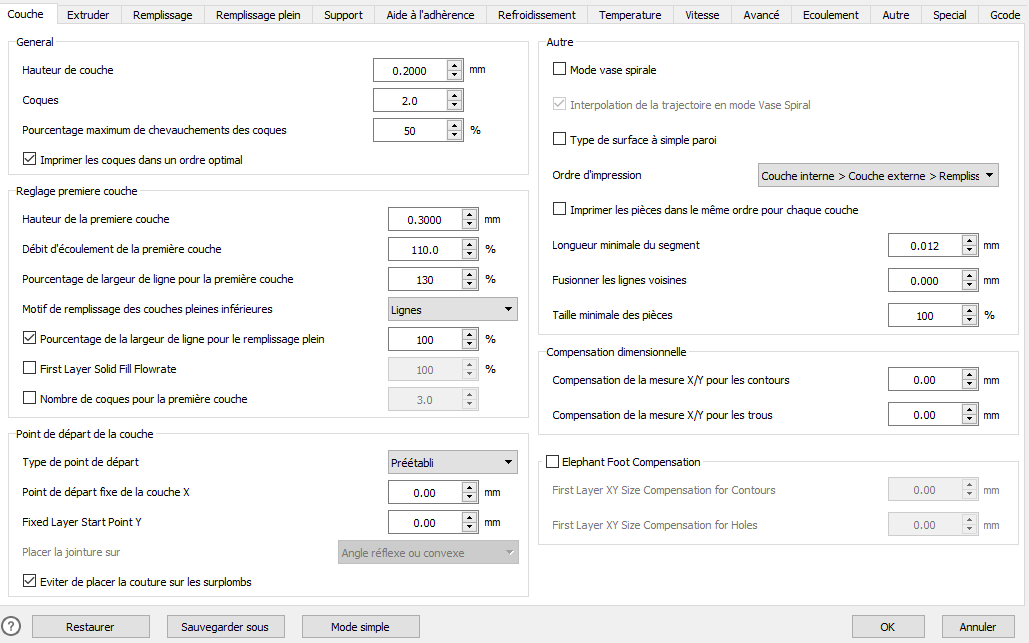Open the Support tab

click(x=343, y=15)
